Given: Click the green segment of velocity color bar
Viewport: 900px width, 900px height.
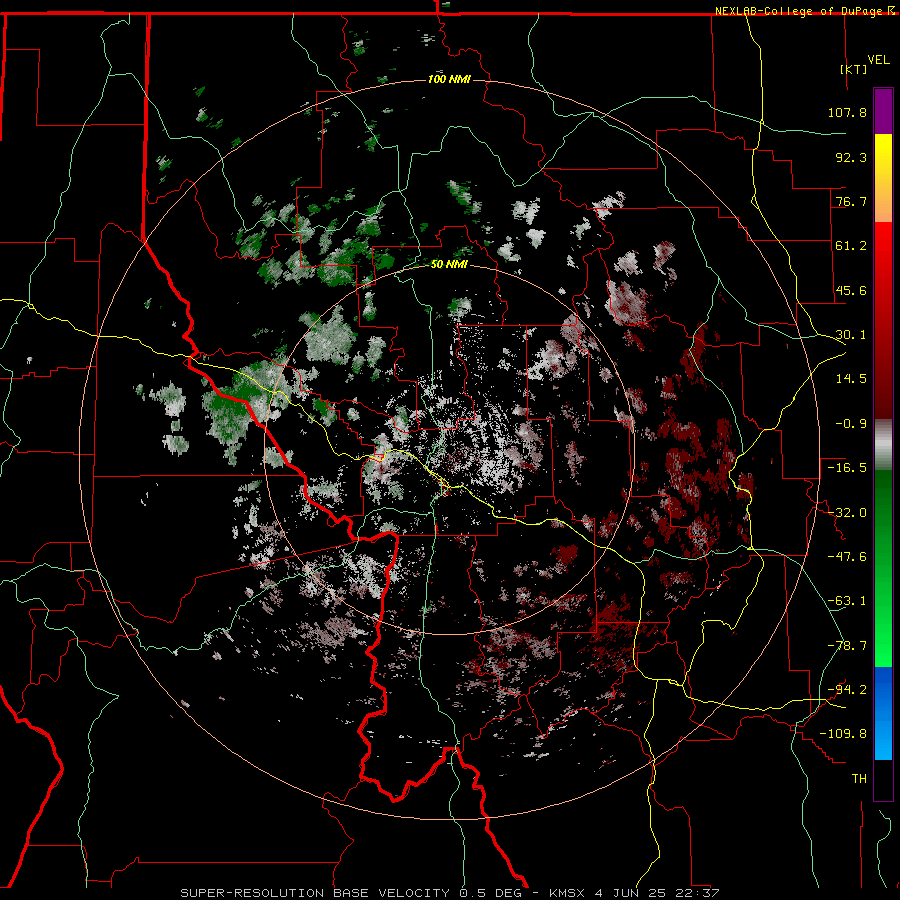Looking at the screenshot, I should pyautogui.click(x=883, y=568).
